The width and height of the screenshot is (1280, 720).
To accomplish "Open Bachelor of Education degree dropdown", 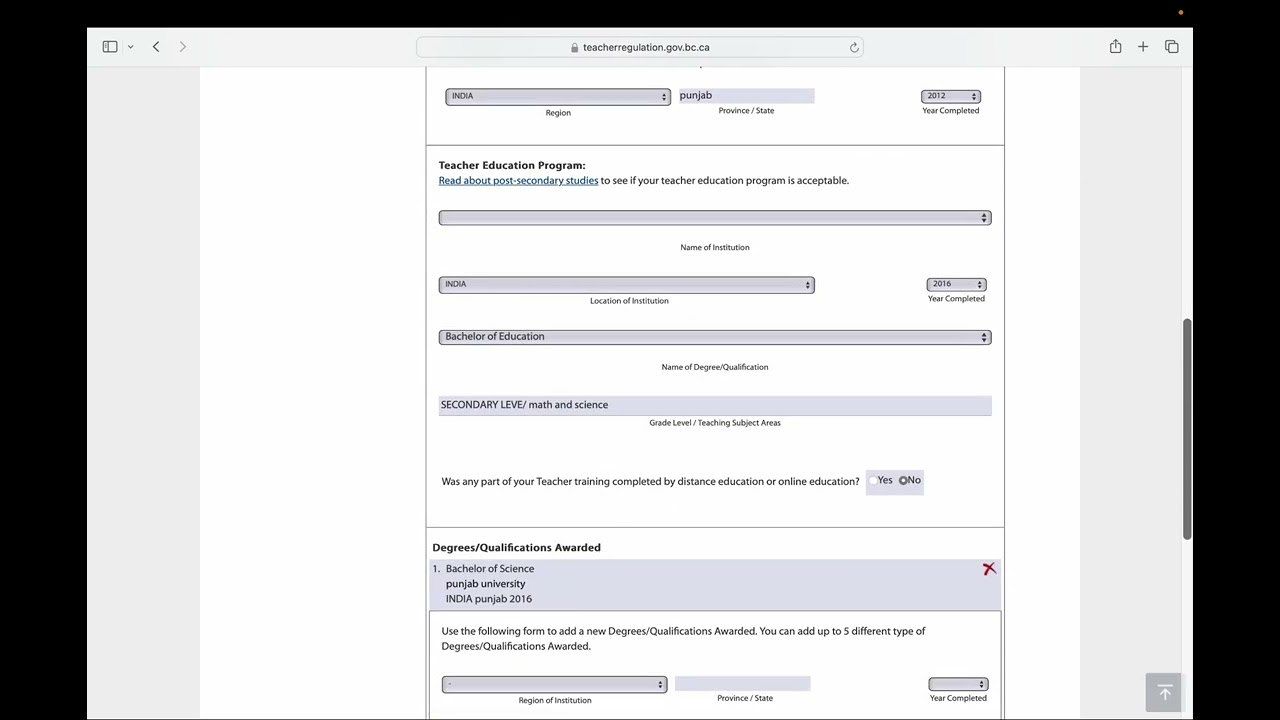I will click(715, 337).
